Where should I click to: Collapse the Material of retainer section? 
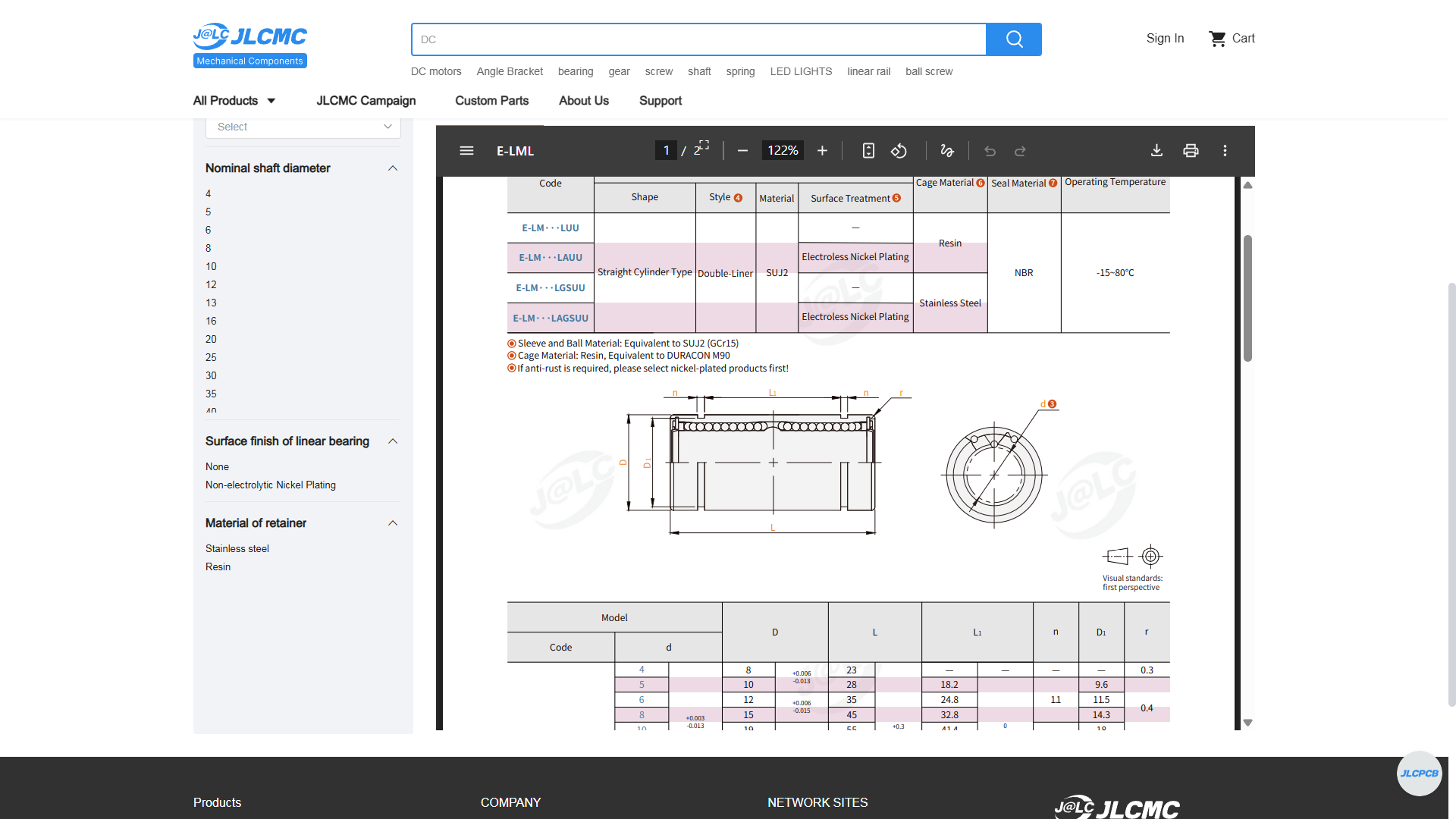(x=393, y=523)
